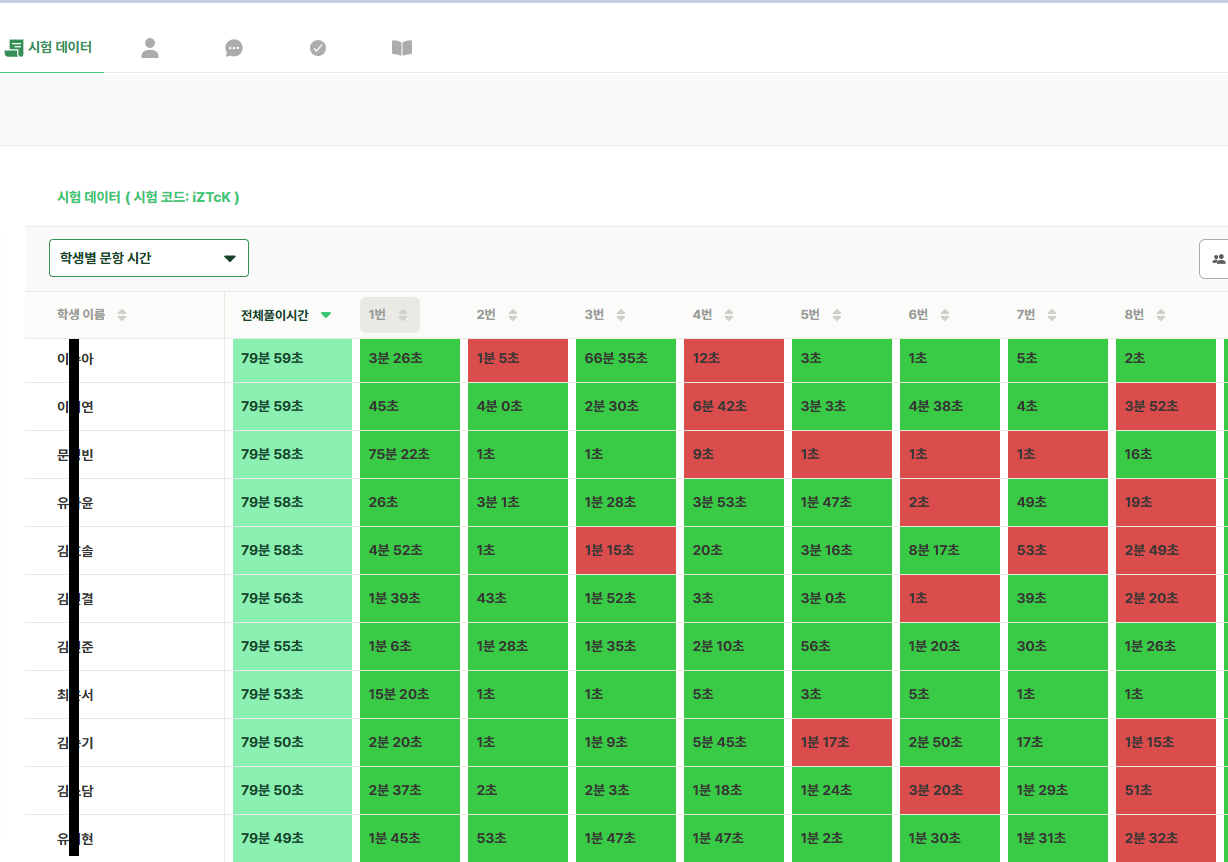Click the 3분 53초 cell
1228x862 pixels.
click(734, 502)
